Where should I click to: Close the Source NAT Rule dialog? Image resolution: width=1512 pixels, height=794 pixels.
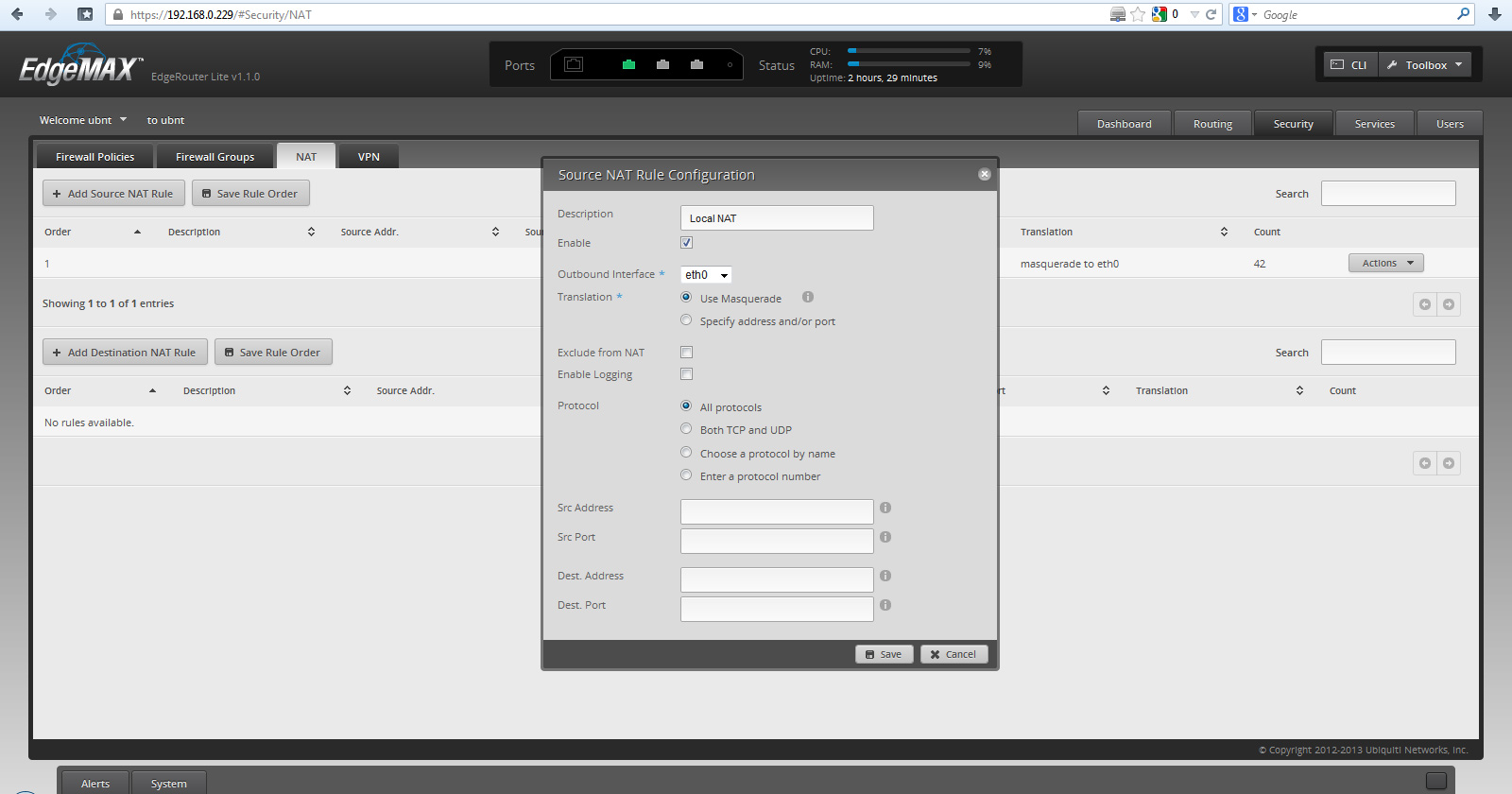point(984,174)
